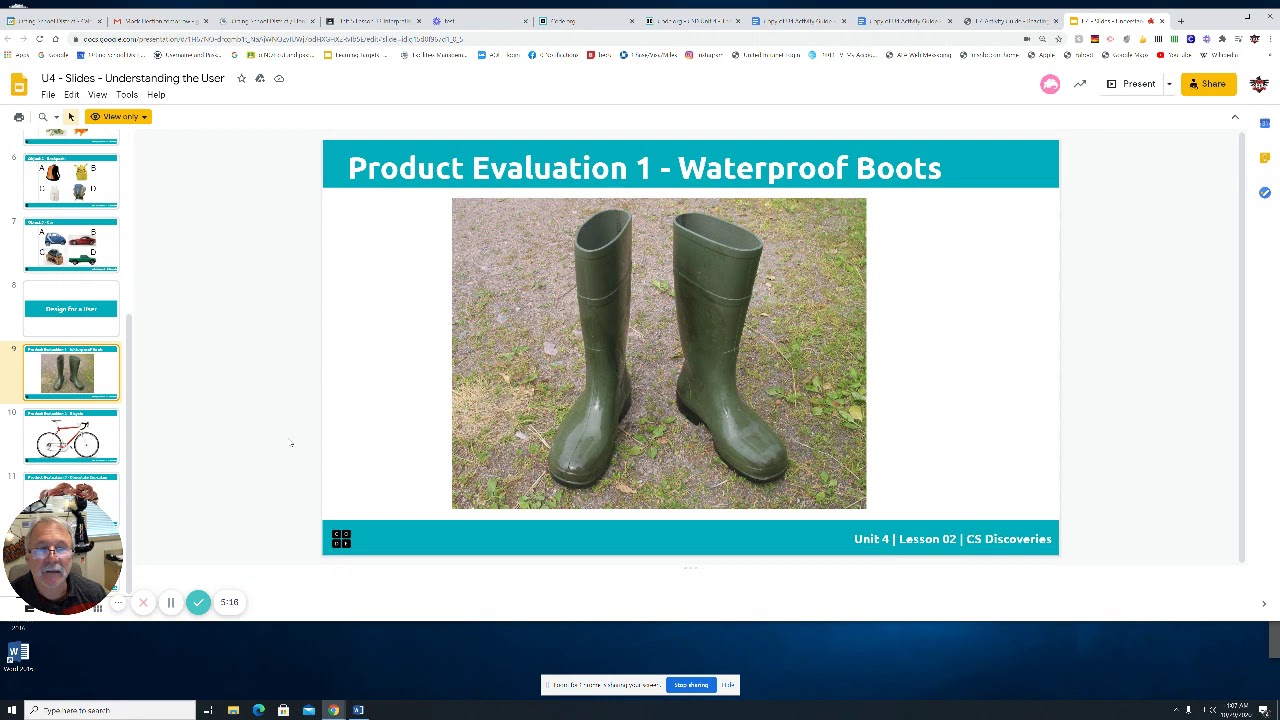Open the YouTube bookmark
Viewport: 1280px width, 720px height.
pyautogui.click(x=1175, y=55)
